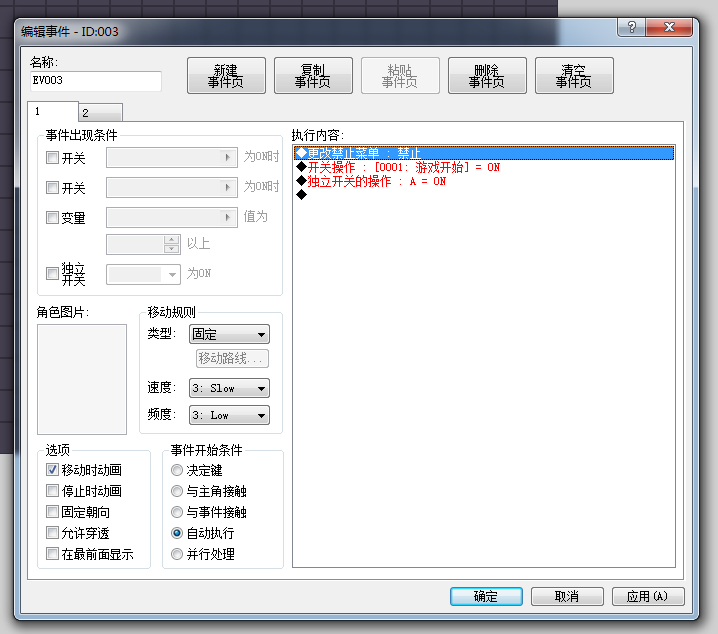Click the 角色图片 graphic box

click(x=82, y=379)
